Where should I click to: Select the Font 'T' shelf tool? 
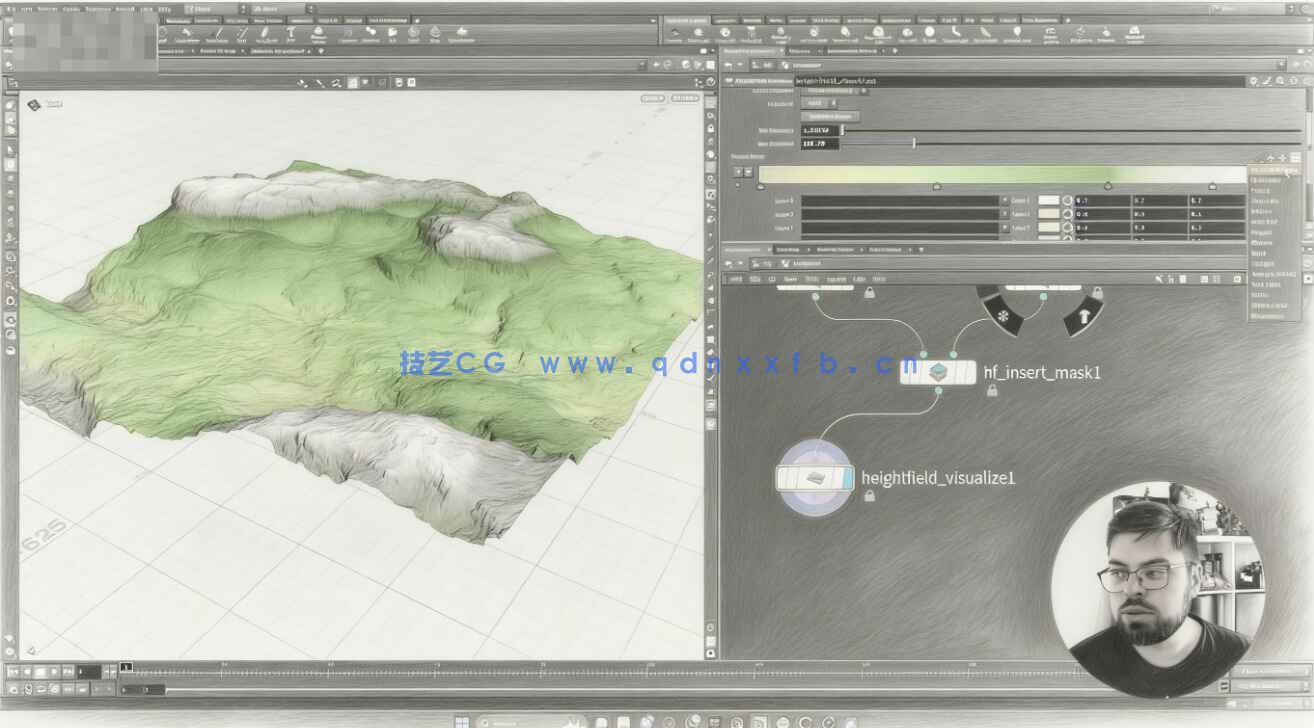291,32
